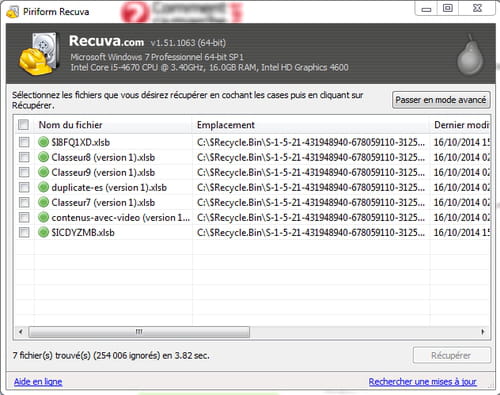Check the box for Classeur9 (version 1).xlsb
This screenshot has width=500, height=395.
[24, 172]
